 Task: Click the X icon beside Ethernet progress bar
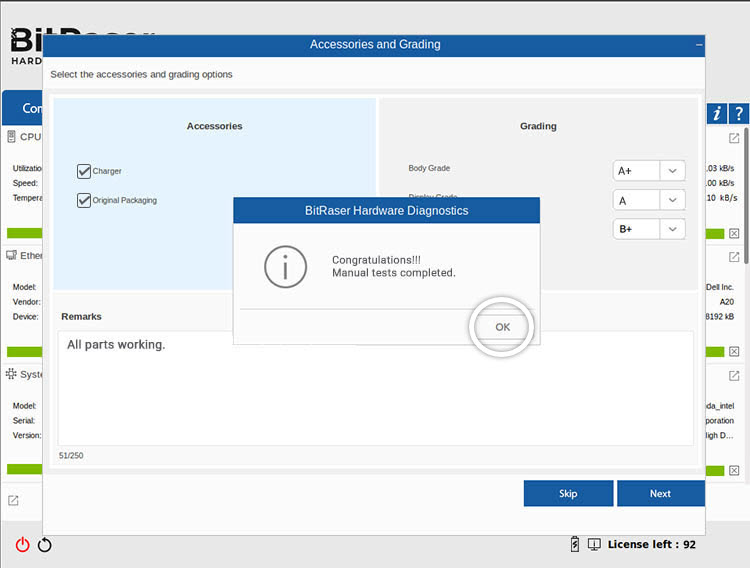(x=734, y=352)
